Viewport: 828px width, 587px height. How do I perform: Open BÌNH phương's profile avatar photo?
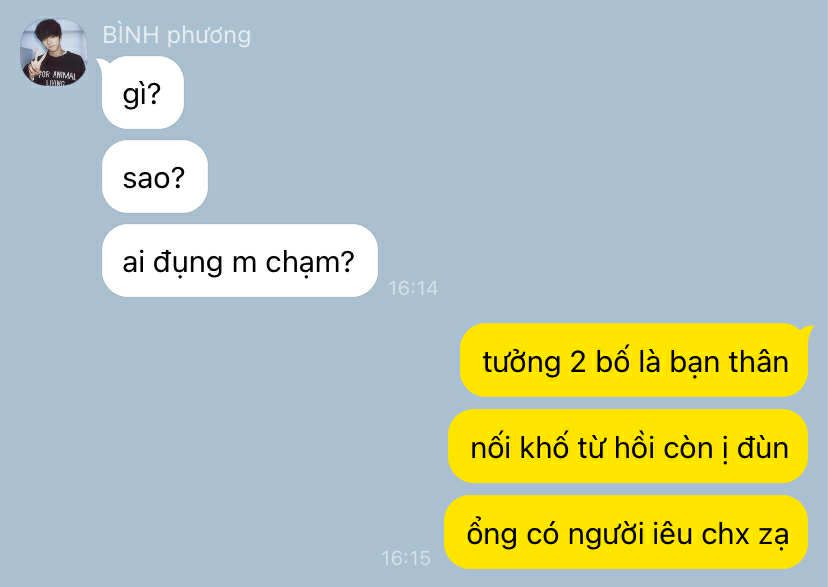click(x=53, y=53)
